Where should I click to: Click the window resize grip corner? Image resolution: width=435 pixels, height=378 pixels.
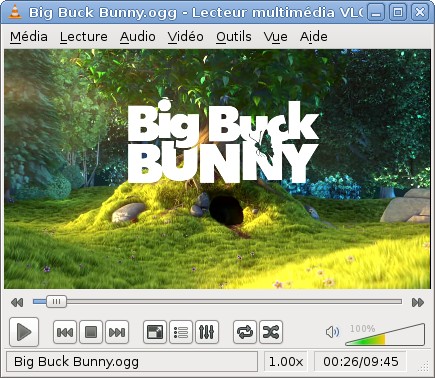[x=423, y=367]
